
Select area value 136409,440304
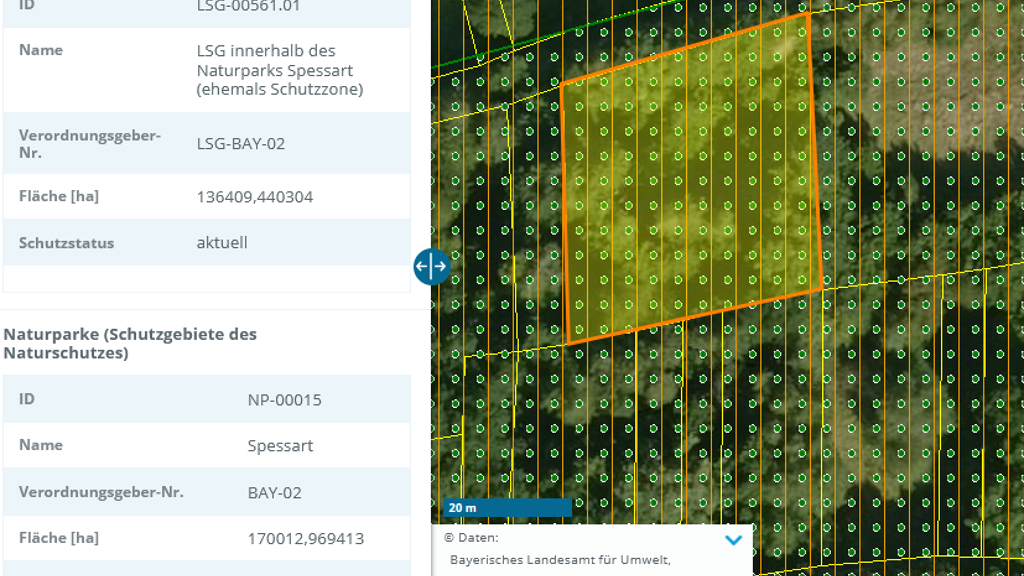click(254, 197)
